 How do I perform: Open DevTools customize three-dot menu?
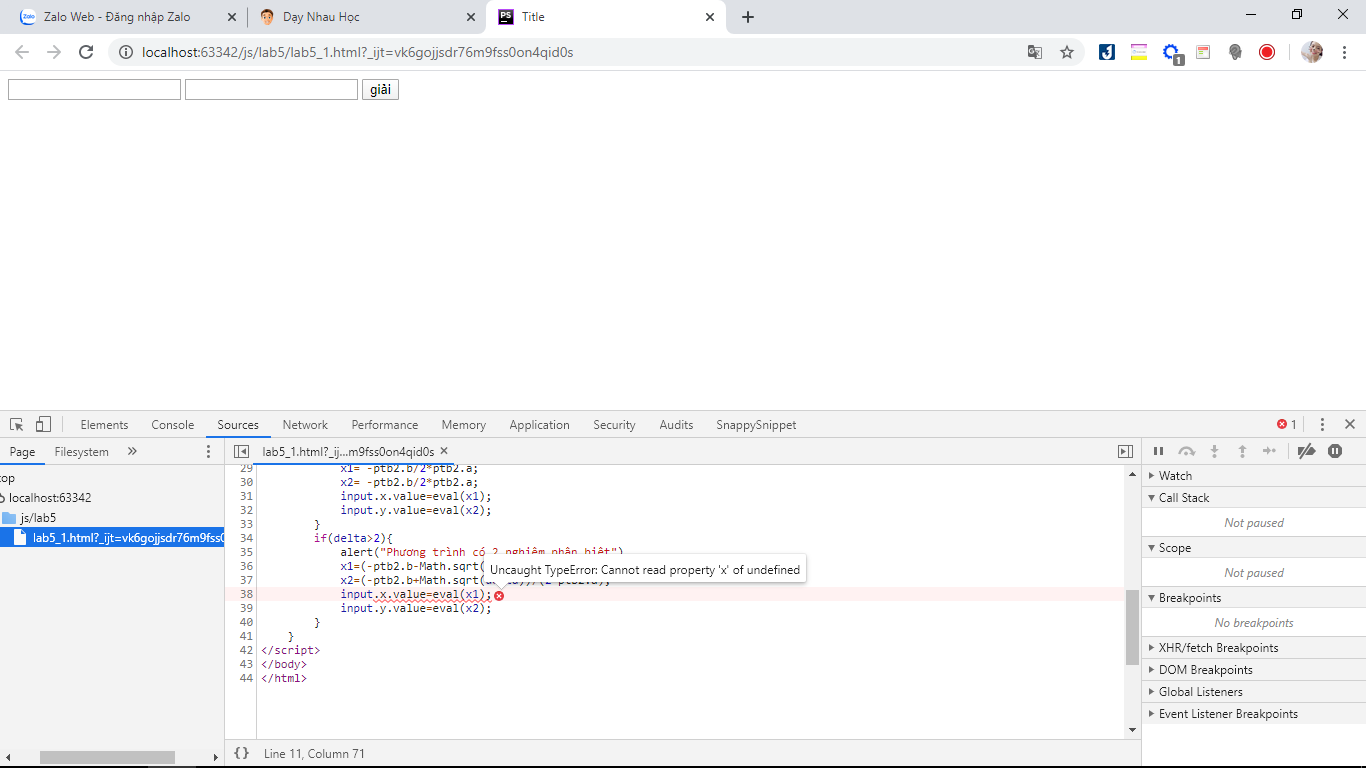pyautogui.click(x=1322, y=425)
